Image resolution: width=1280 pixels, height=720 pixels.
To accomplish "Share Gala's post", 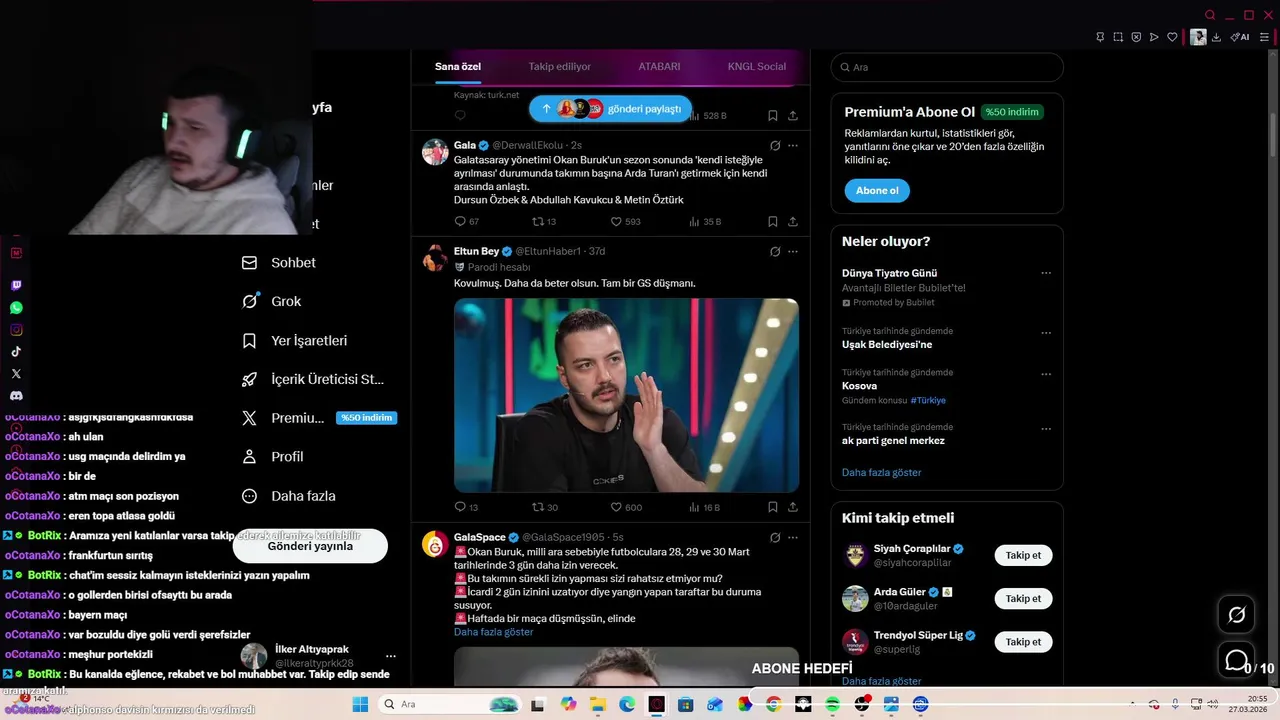I will [x=793, y=222].
